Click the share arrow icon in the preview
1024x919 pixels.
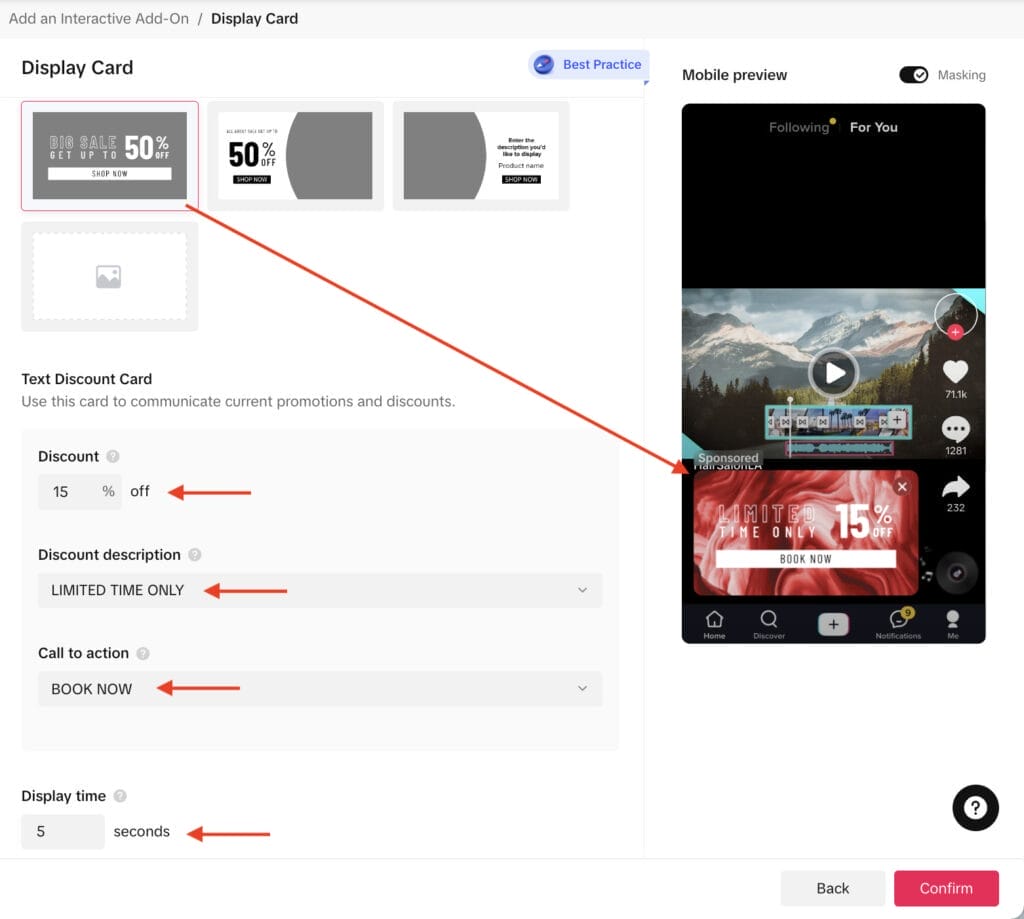pyautogui.click(x=955, y=487)
